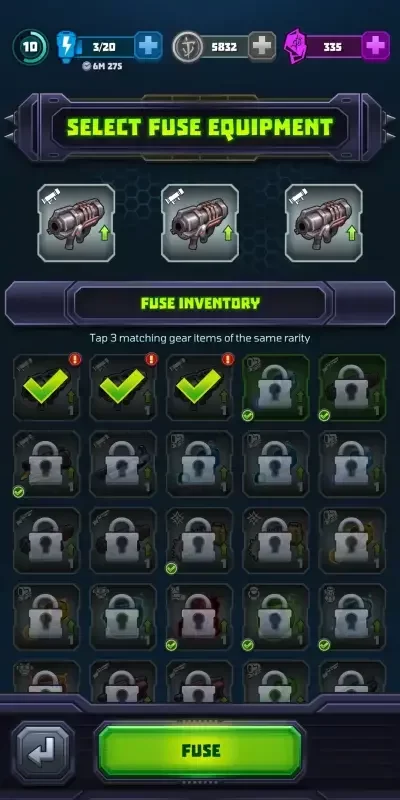Tap the last locked item in first row
The width and height of the screenshot is (400, 800).
pyautogui.click(x=353, y=387)
